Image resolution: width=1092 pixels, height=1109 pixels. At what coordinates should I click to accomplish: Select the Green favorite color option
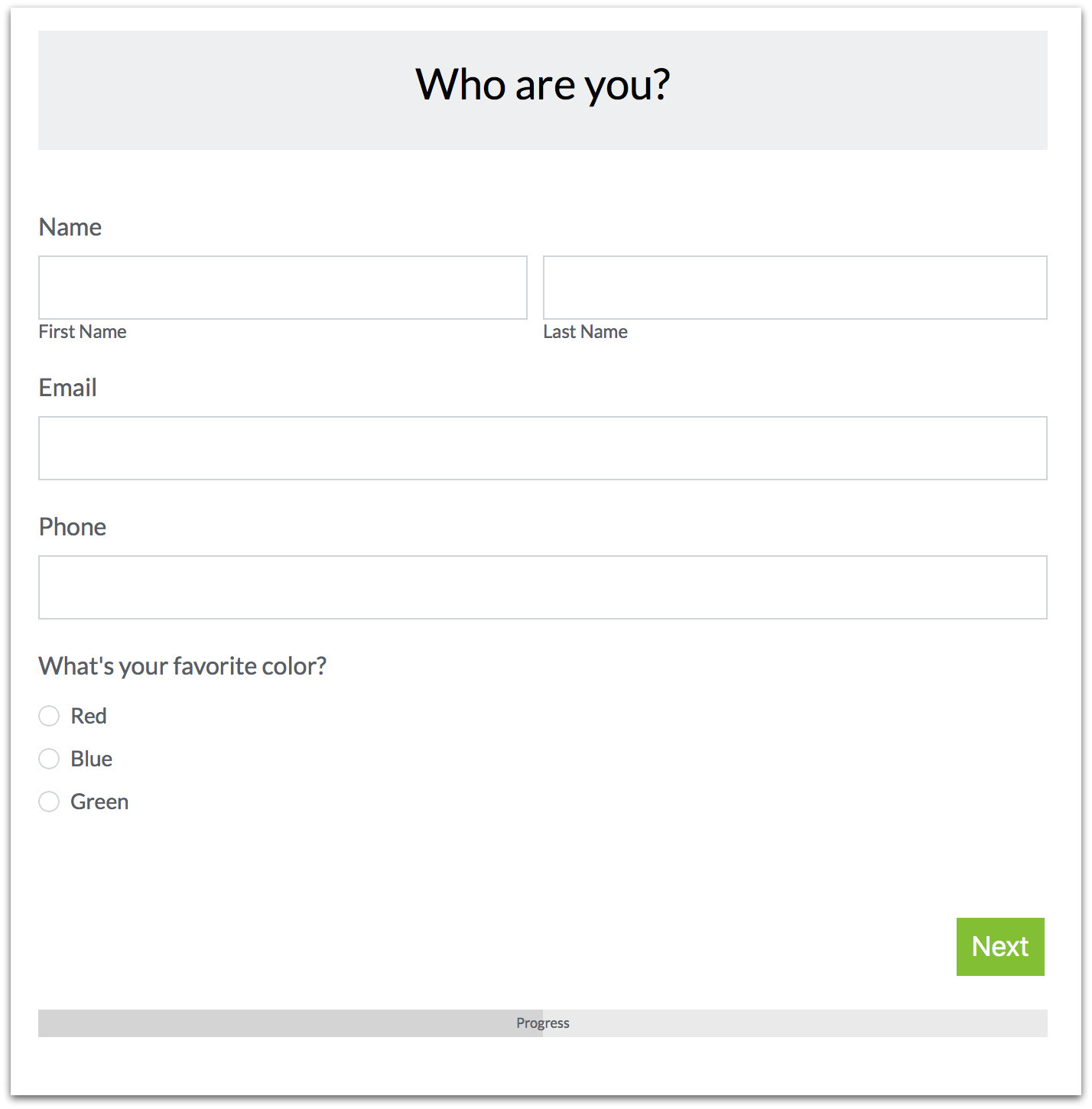(49, 802)
